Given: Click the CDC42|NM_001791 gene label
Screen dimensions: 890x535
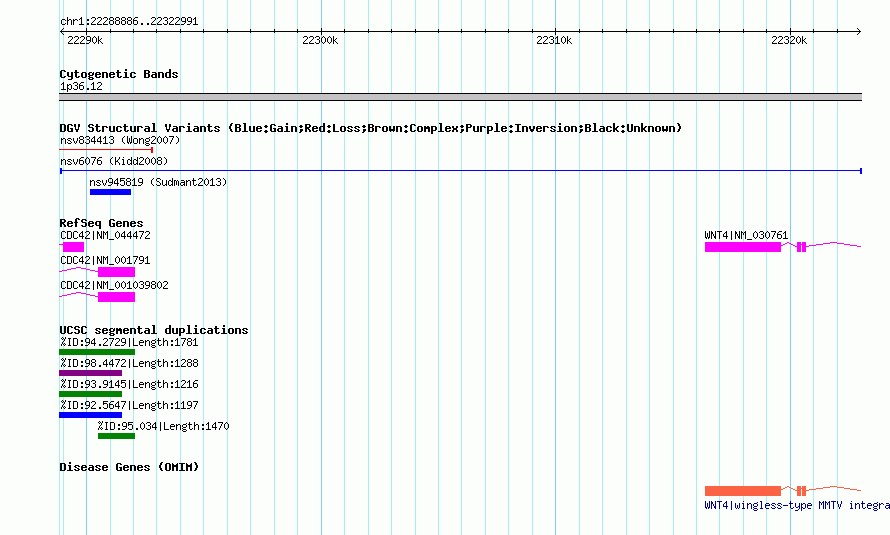Looking at the screenshot, I should click(x=105, y=260).
